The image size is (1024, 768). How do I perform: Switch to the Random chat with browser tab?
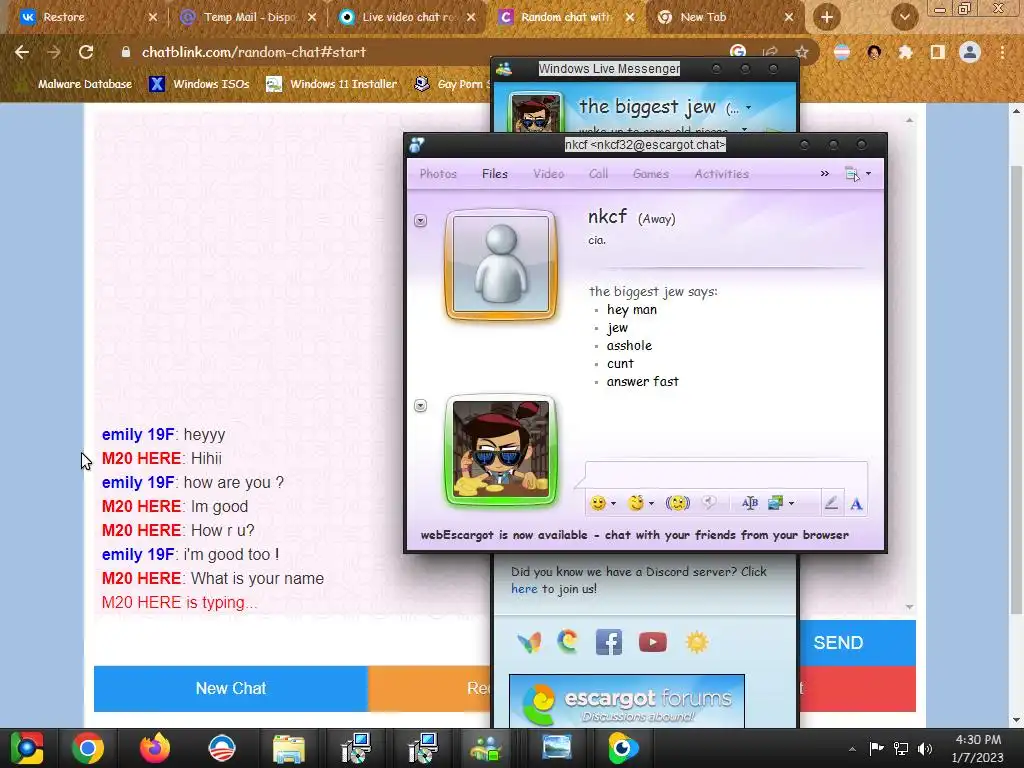[x=567, y=17]
